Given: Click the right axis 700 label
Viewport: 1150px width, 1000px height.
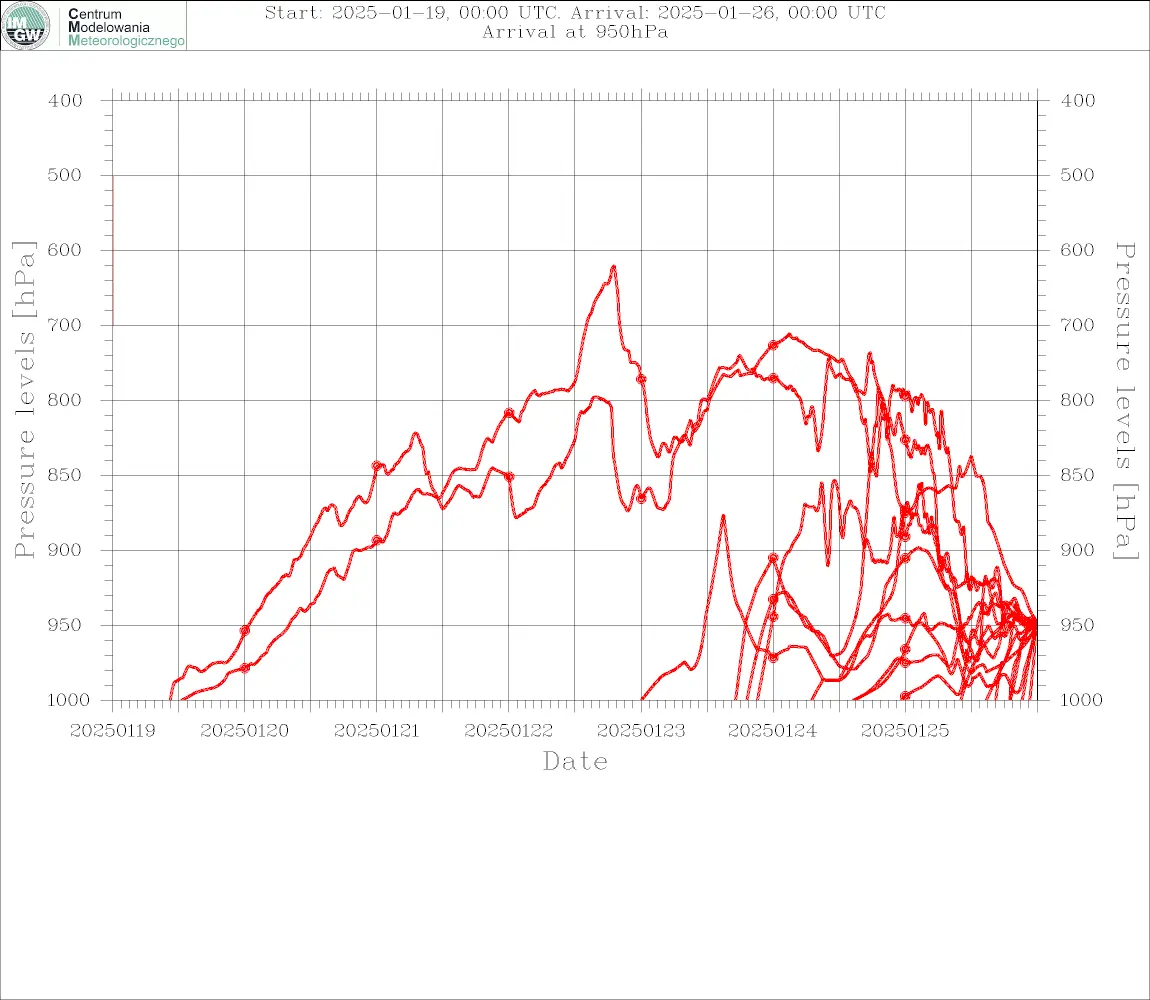Looking at the screenshot, I should [x=1077, y=324].
